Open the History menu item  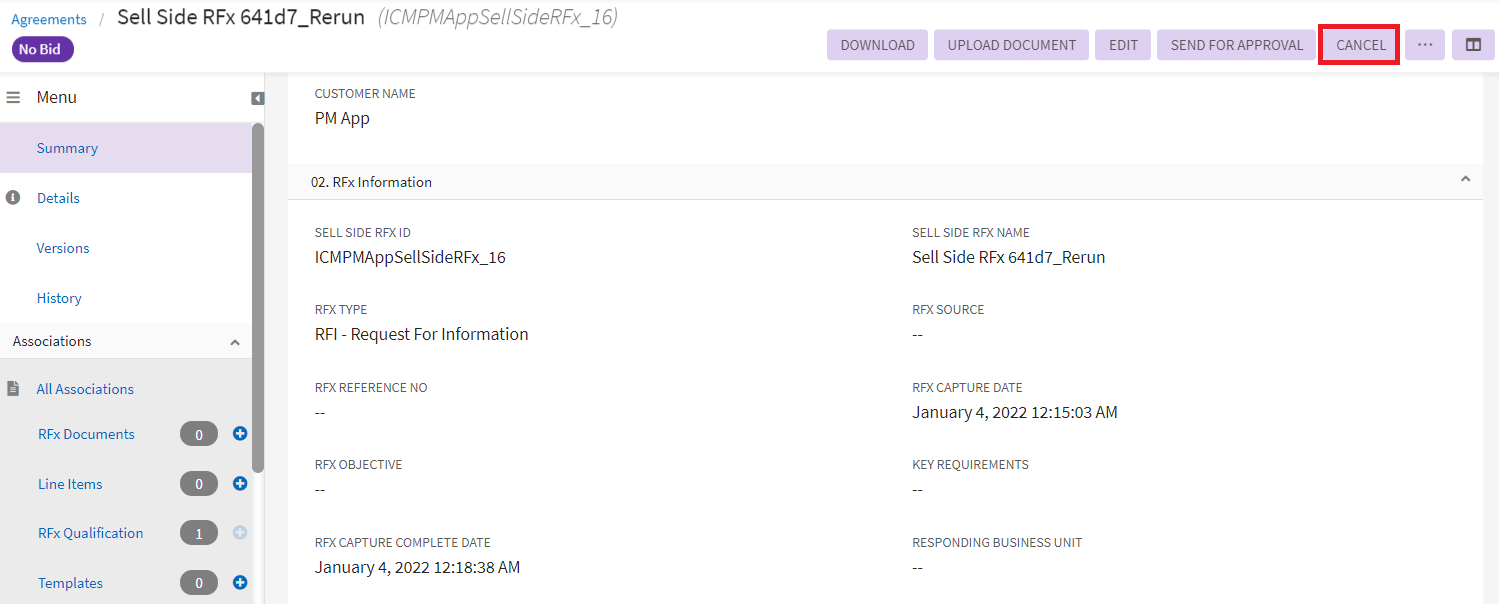[59, 298]
